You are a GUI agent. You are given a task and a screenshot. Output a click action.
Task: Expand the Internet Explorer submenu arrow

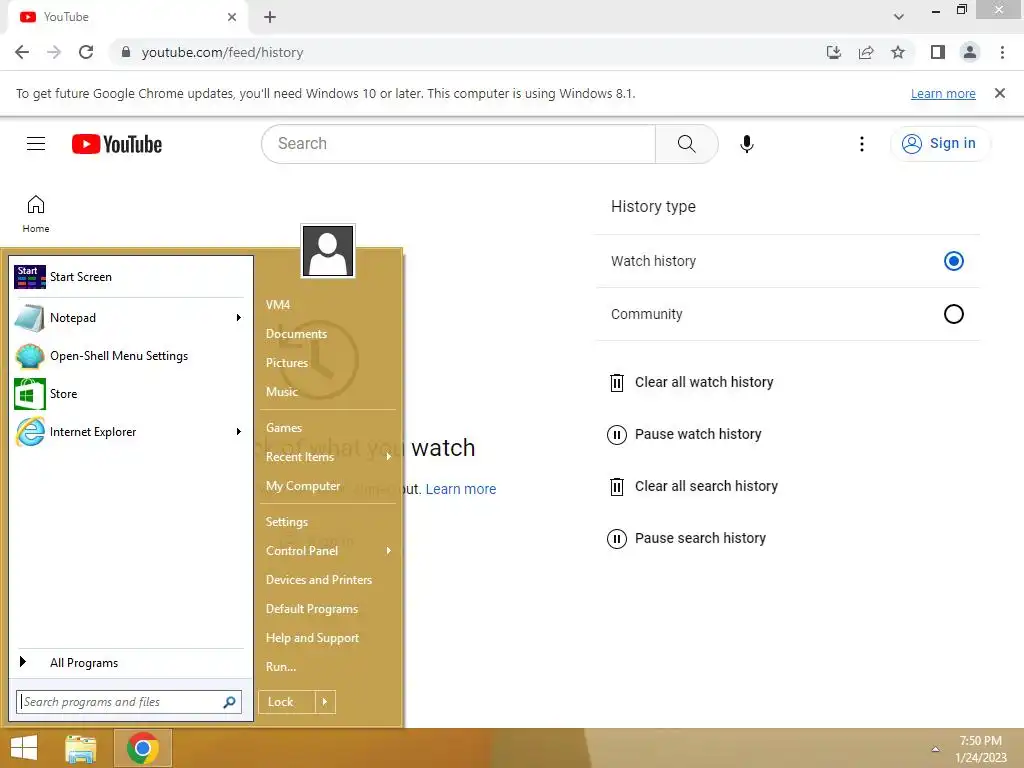click(238, 432)
